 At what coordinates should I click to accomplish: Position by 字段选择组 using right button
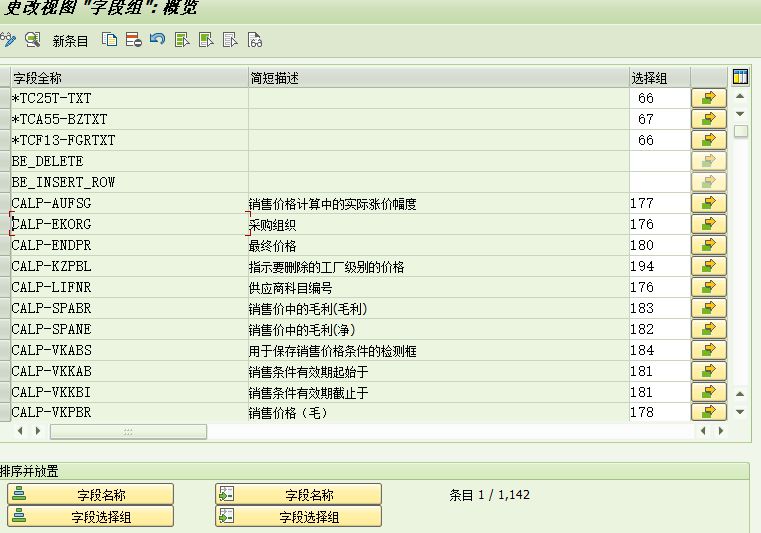click(x=299, y=516)
